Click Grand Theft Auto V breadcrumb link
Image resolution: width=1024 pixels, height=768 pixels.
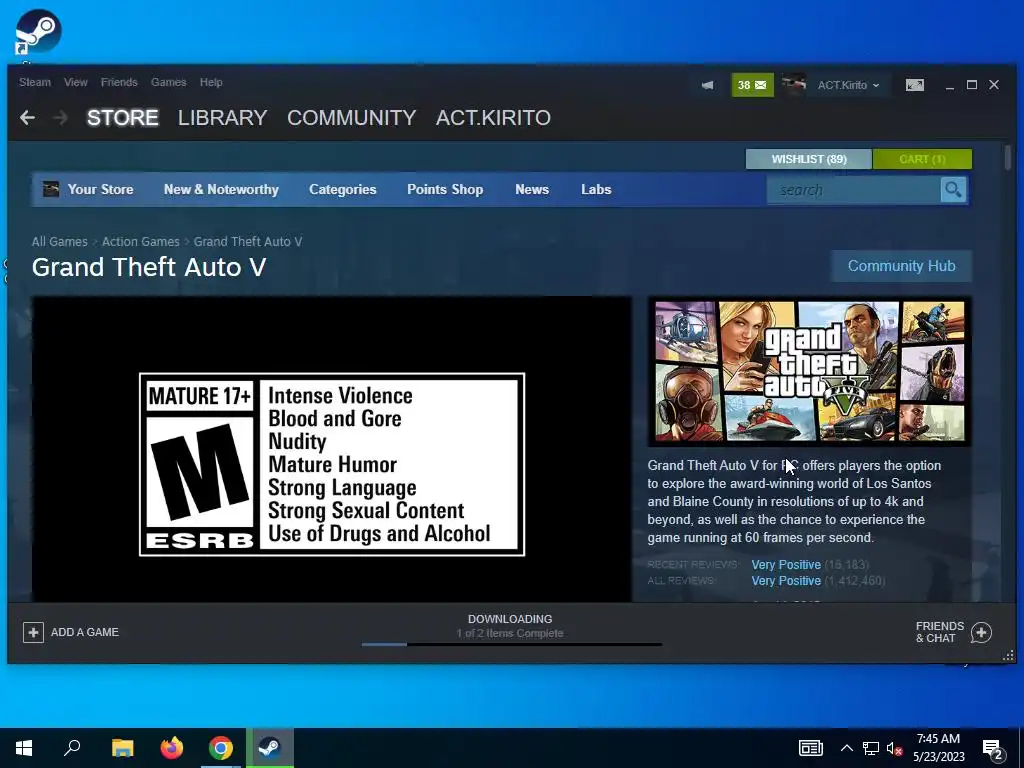(x=248, y=242)
